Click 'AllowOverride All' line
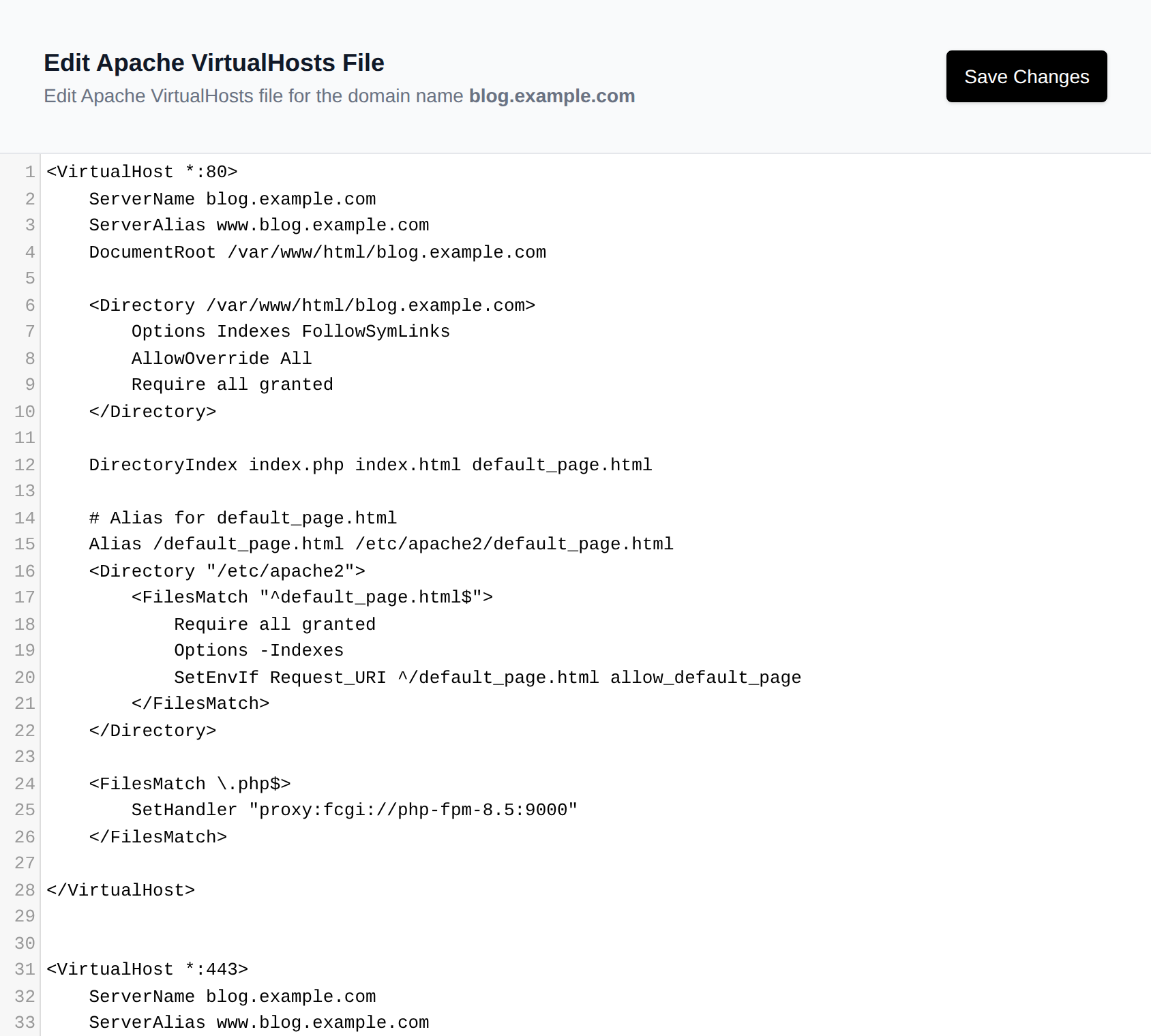 point(222,359)
